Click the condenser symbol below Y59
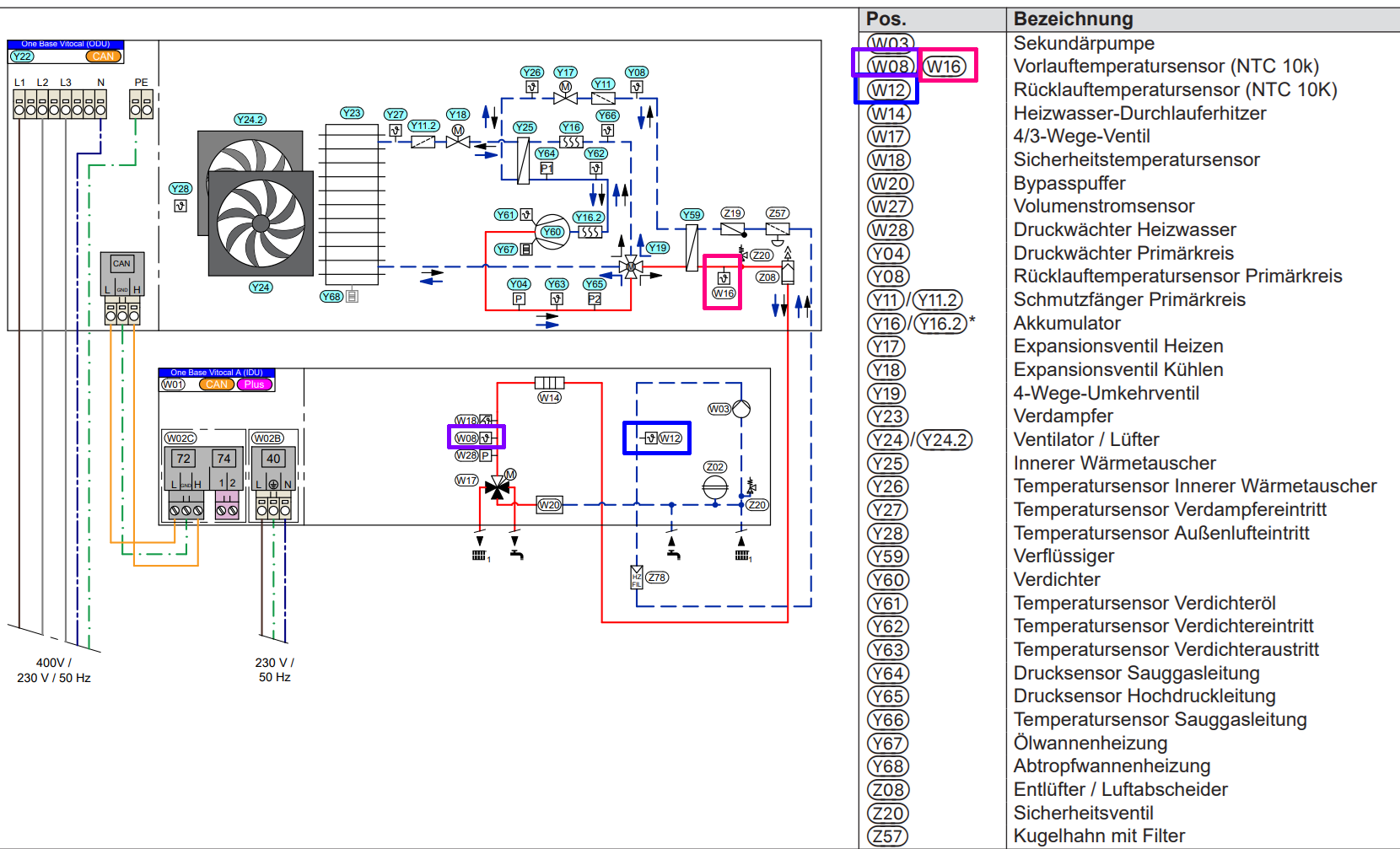 coord(692,247)
